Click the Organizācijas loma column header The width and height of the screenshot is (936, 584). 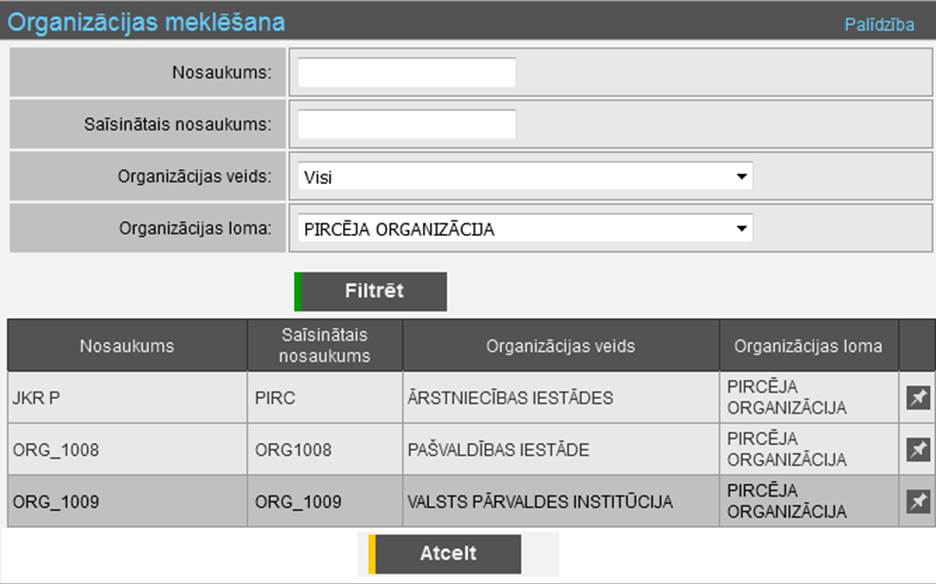pos(808,346)
